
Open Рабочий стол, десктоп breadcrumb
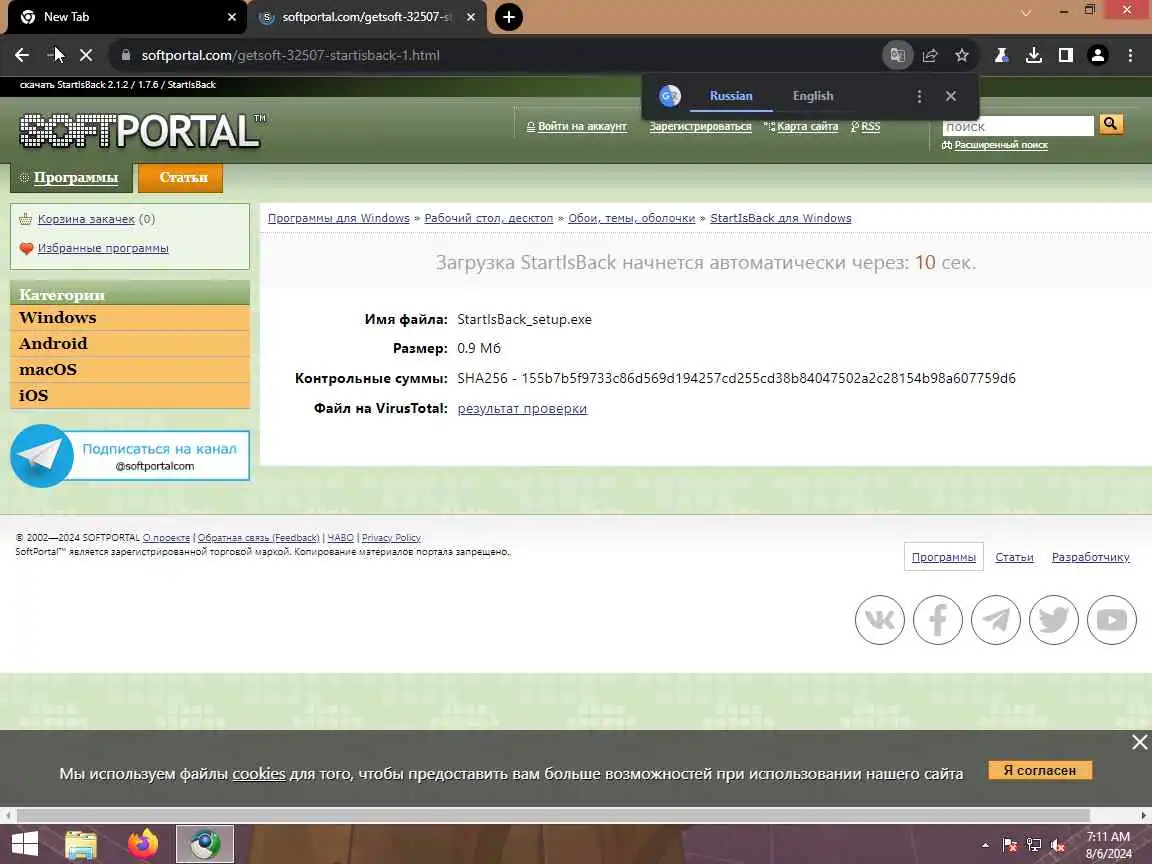[x=489, y=218]
